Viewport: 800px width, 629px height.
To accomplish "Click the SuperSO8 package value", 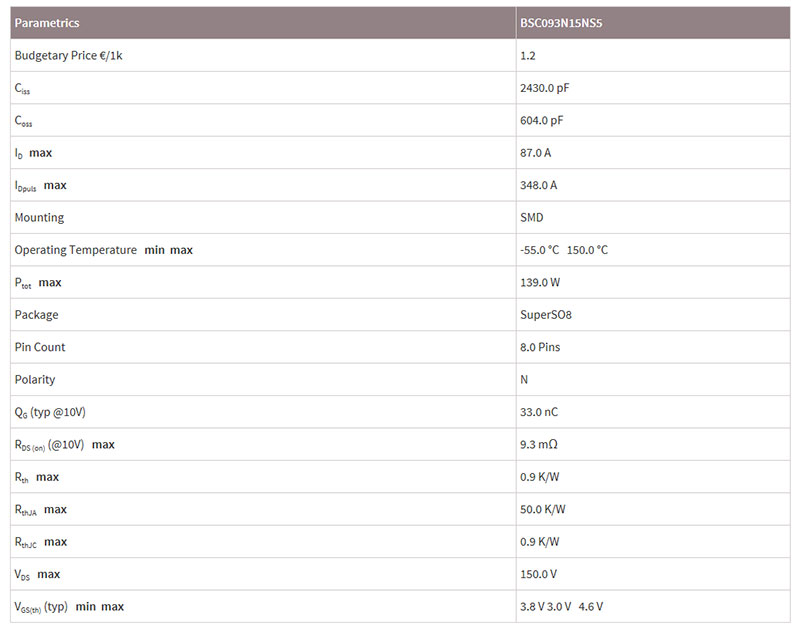I will pos(545,315).
